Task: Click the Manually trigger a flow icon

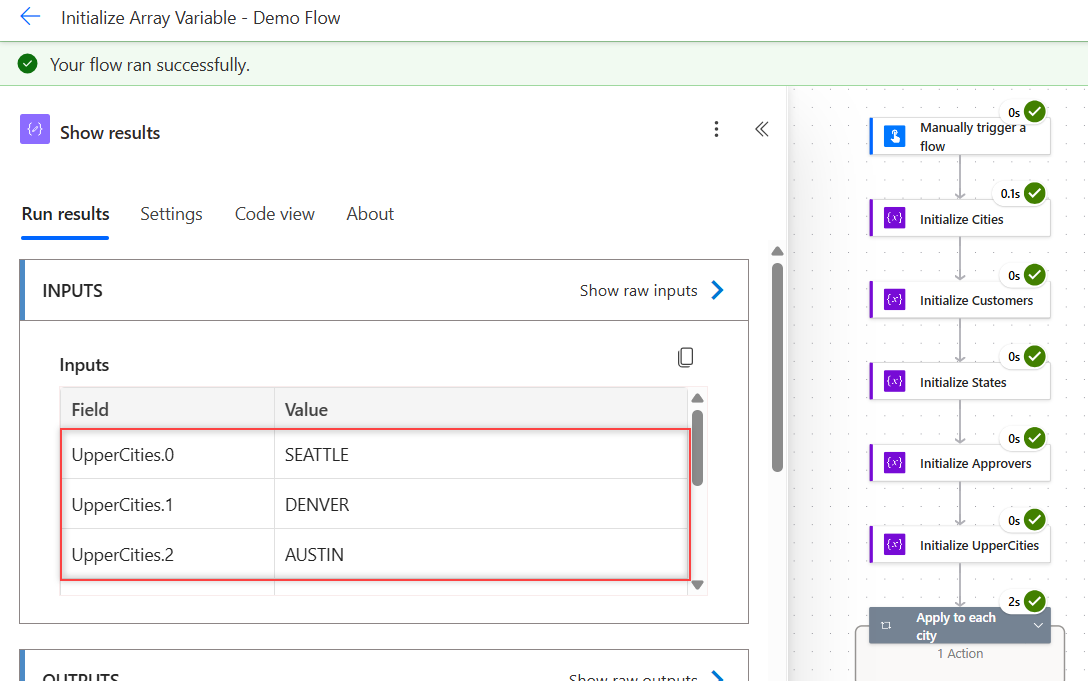Action: point(894,136)
